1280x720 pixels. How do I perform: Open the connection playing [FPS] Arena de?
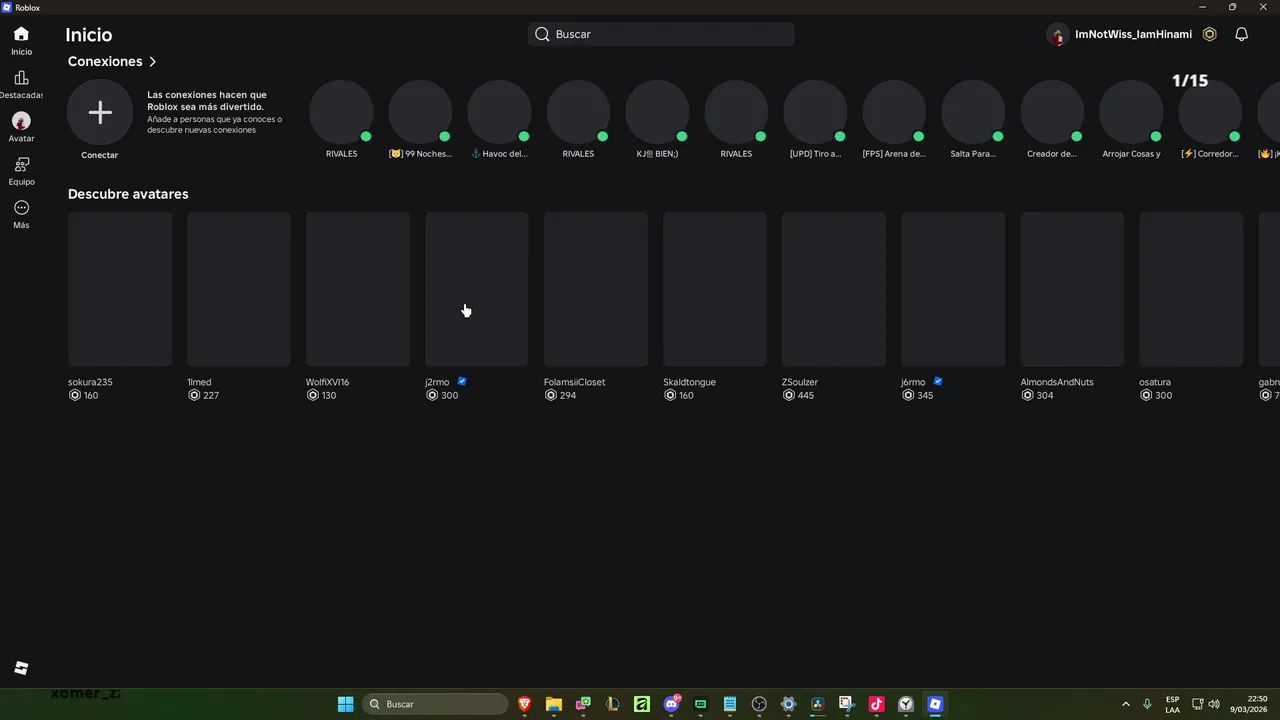tap(894, 112)
